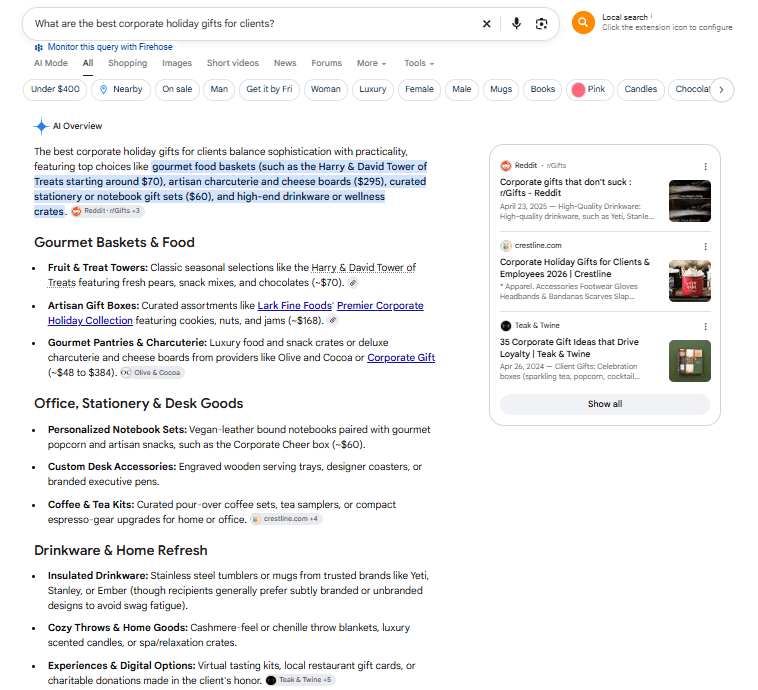Open more options for Teak & Twine card
Image resolution: width=758 pixels, height=690 pixels.
(x=705, y=327)
